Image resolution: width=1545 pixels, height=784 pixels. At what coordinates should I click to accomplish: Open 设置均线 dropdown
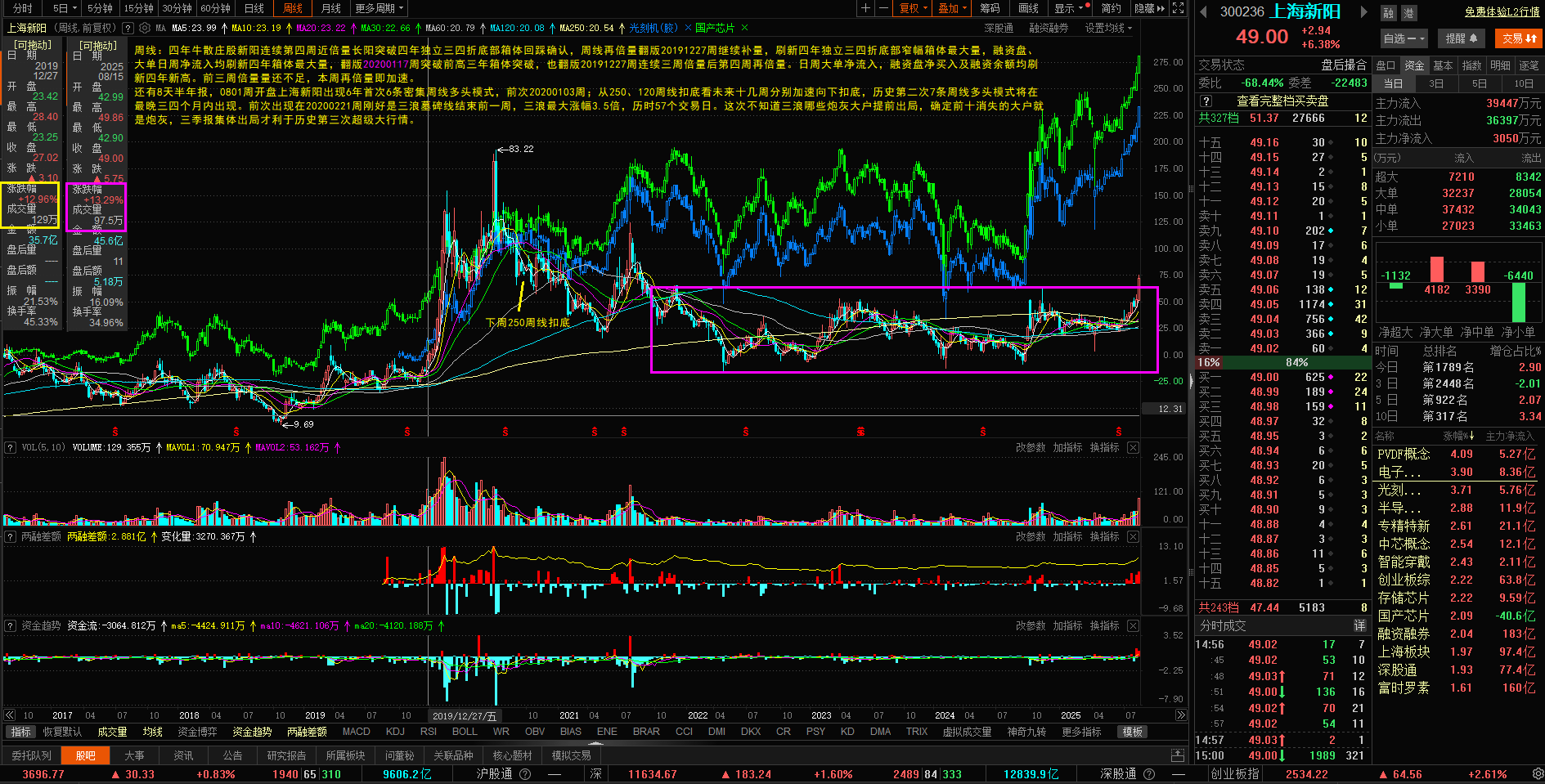(x=1108, y=28)
